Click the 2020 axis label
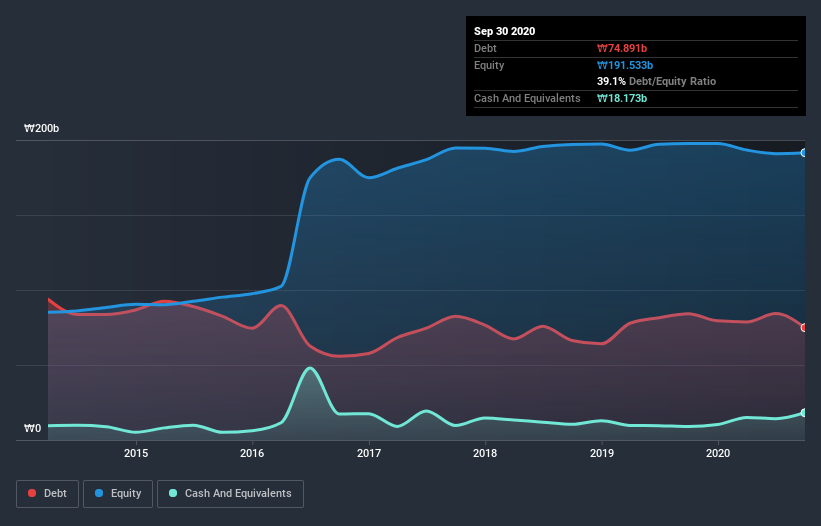 pyautogui.click(x=718, y=453)
